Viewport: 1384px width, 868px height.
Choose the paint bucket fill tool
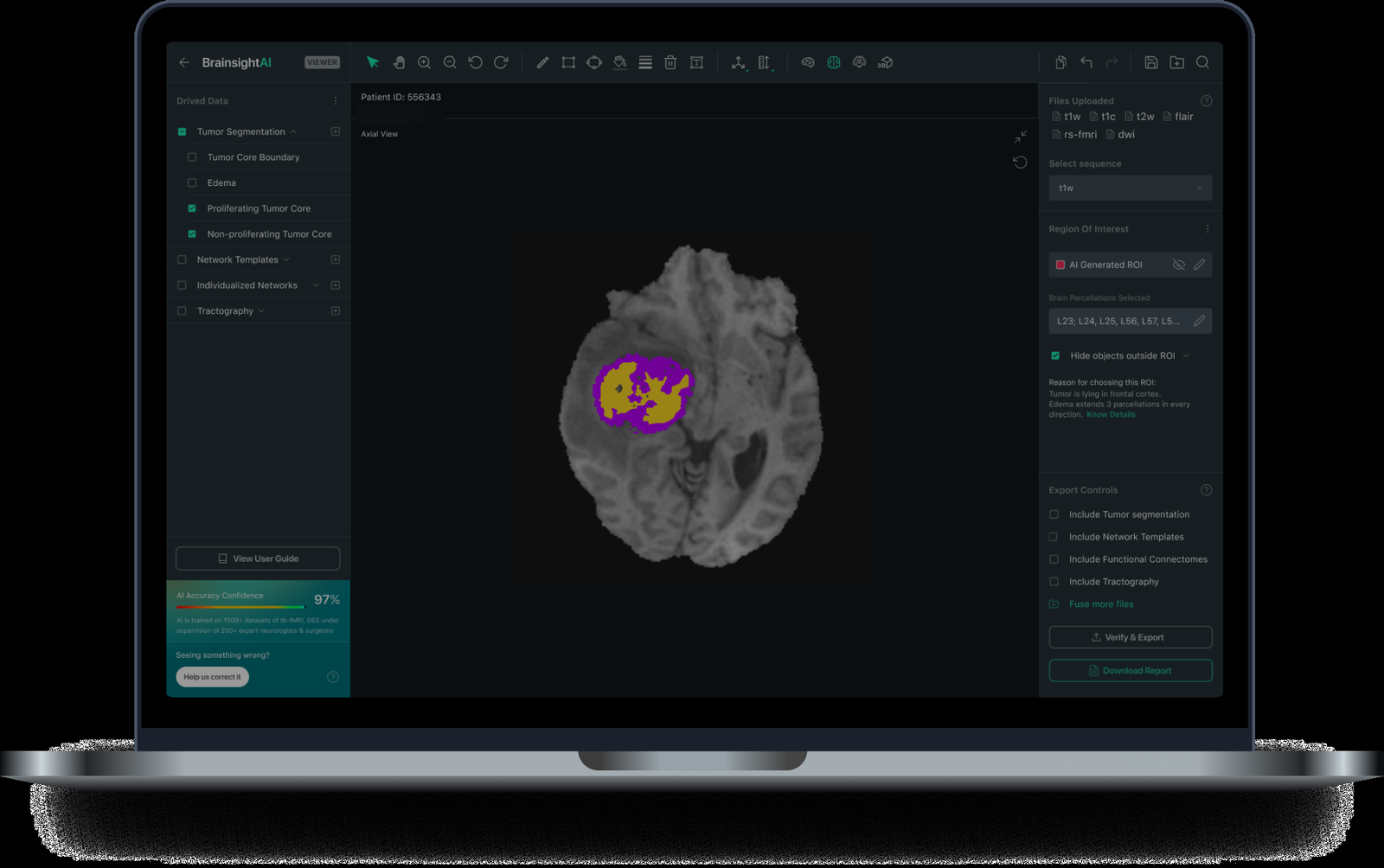619,62
